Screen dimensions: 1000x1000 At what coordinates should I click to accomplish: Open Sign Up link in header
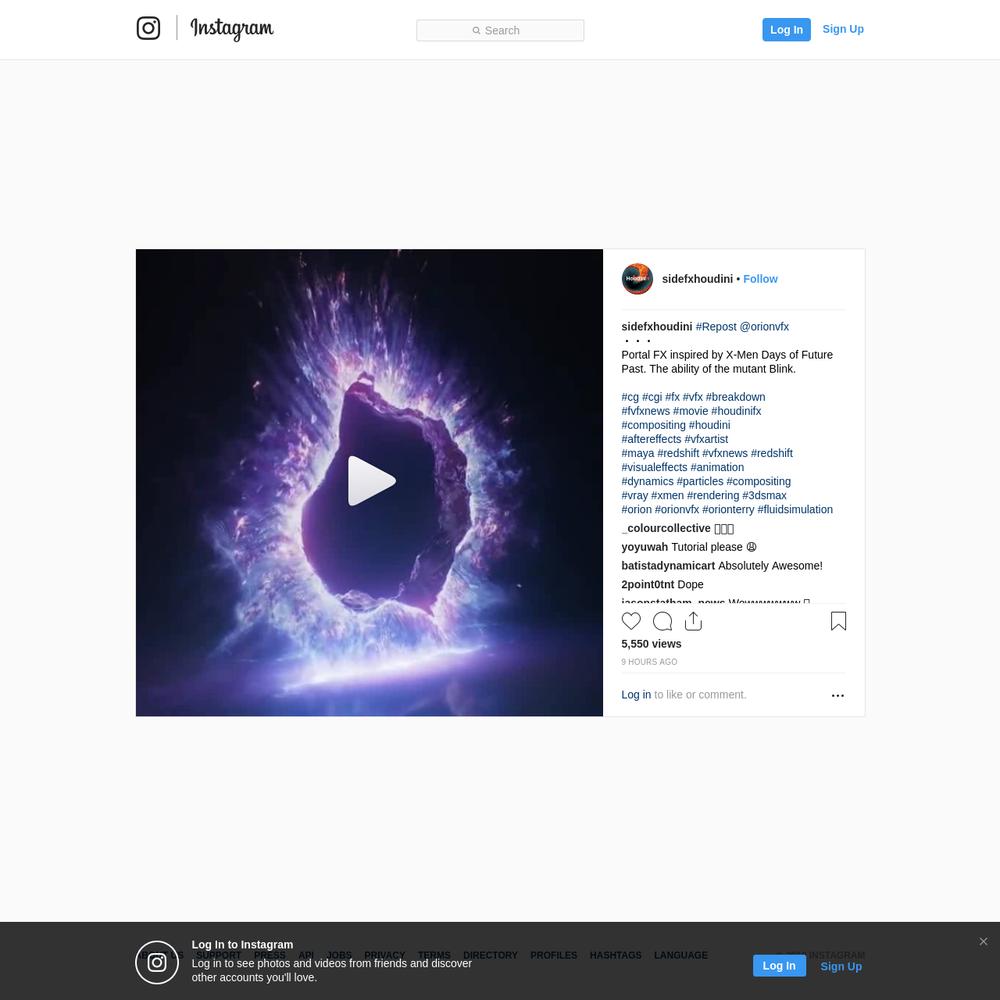[x=843, y=29]
